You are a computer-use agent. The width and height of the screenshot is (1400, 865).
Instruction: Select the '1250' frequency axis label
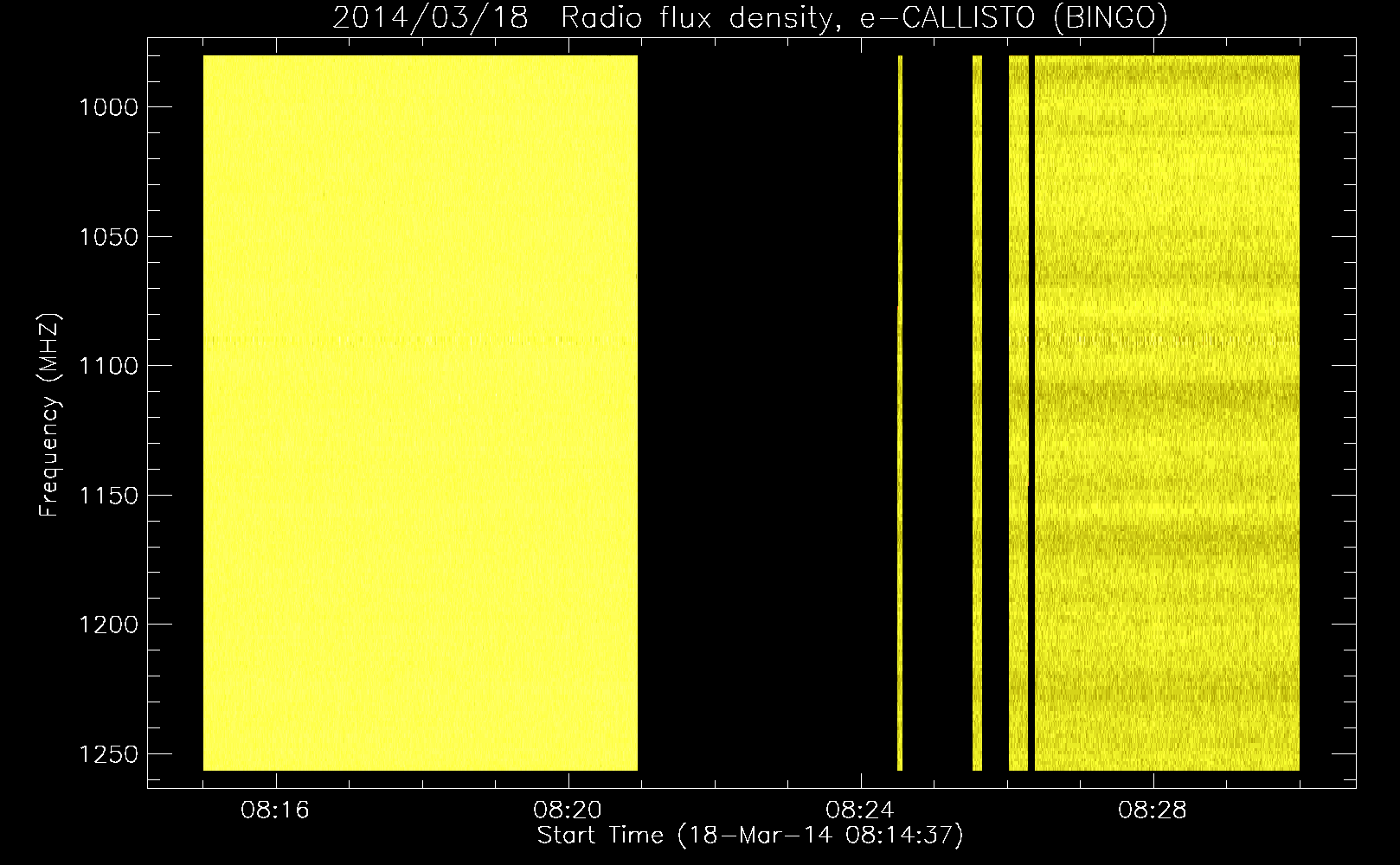click(x=108, y=754)
